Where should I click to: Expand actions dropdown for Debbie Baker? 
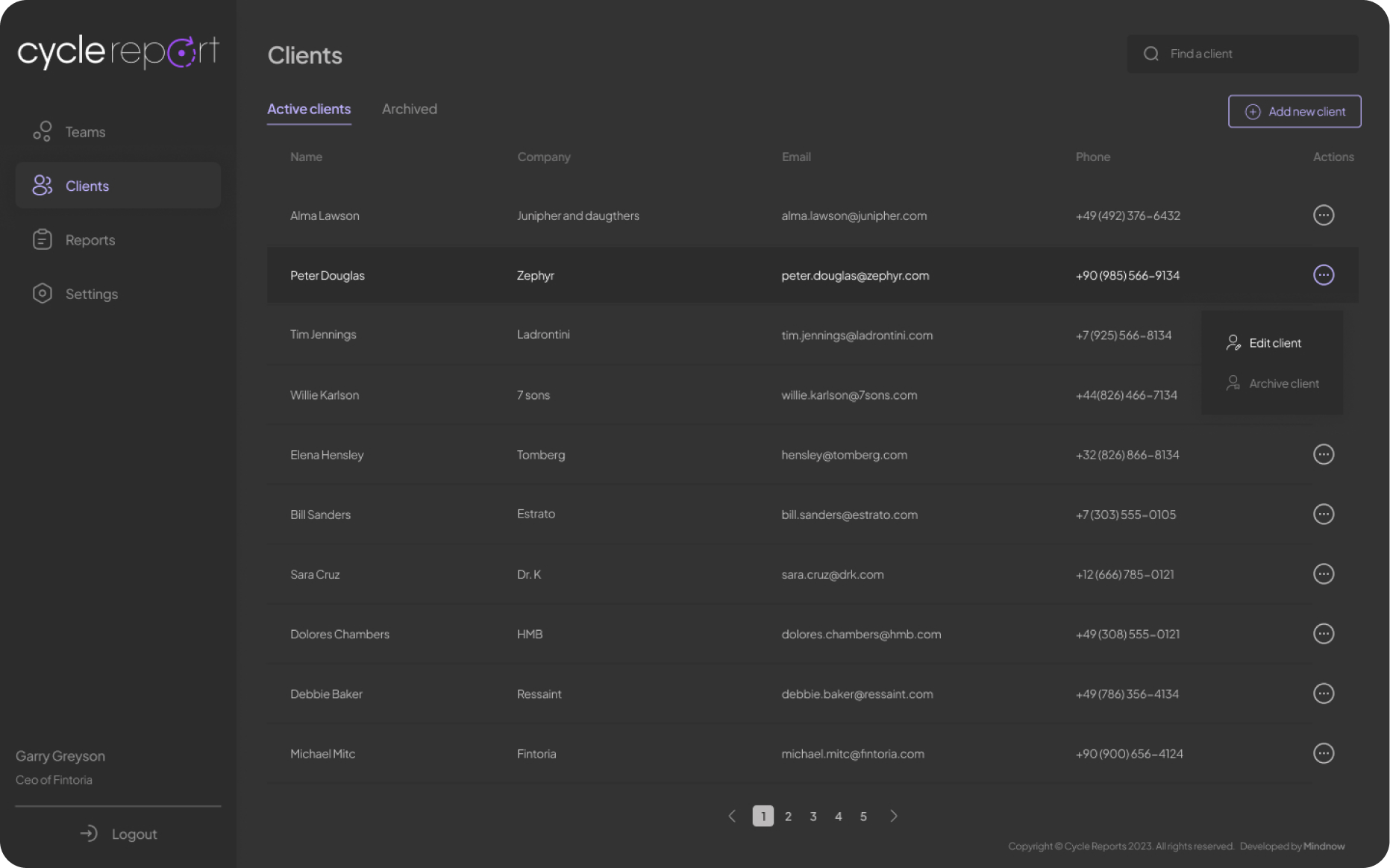coord(1323,694)
